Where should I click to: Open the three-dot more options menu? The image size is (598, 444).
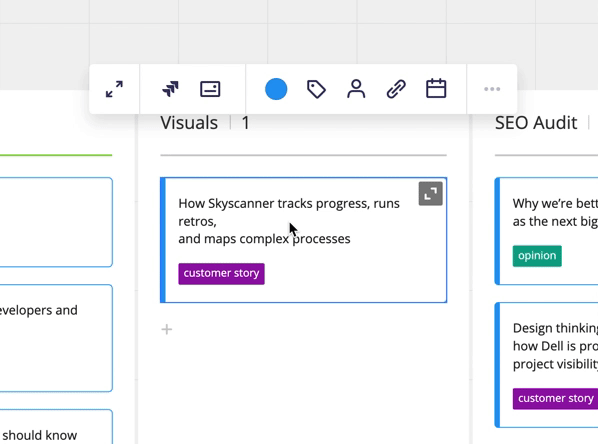[492, 89]
